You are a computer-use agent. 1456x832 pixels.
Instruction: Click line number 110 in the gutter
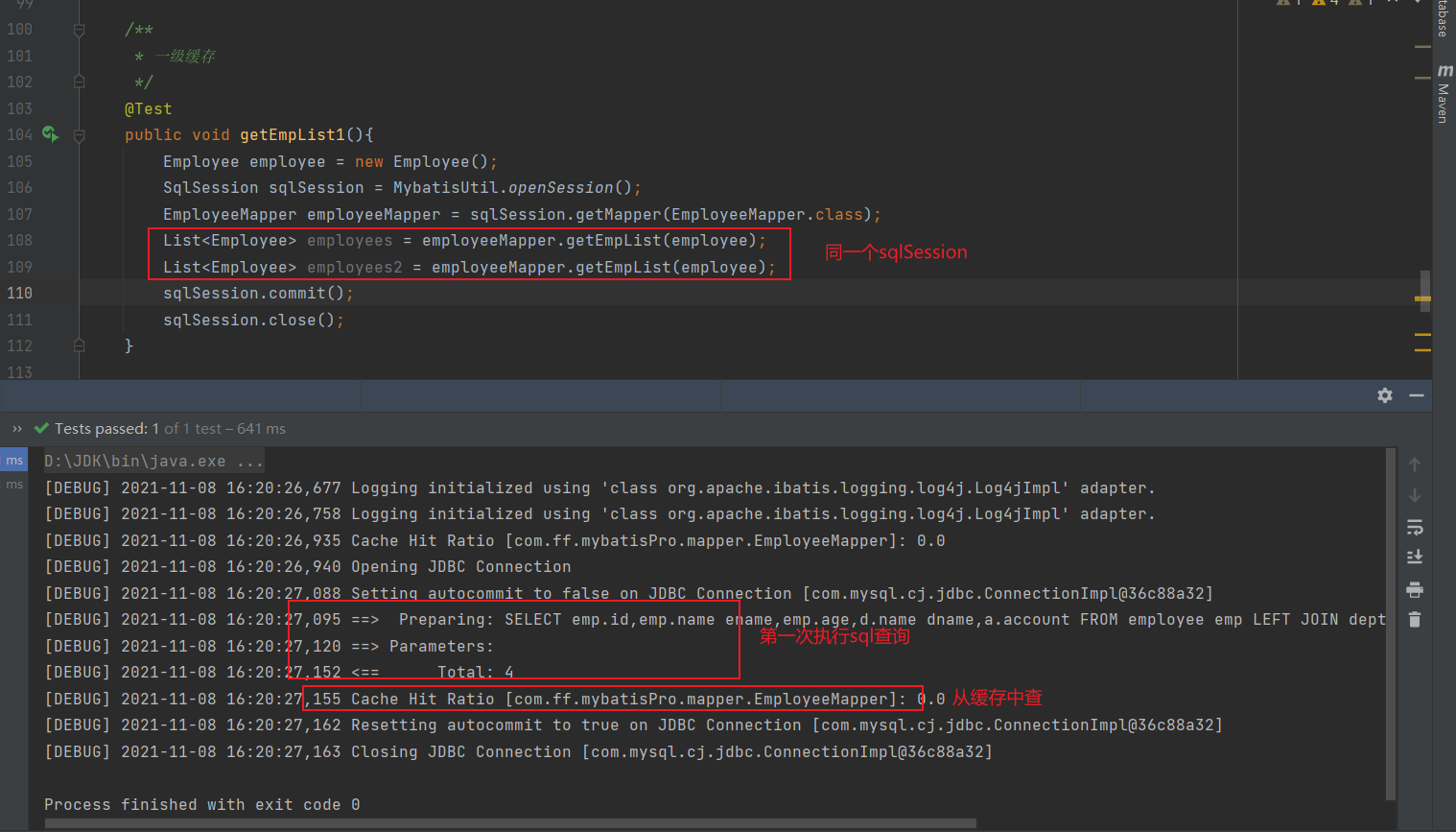click(x=19, y=294)
